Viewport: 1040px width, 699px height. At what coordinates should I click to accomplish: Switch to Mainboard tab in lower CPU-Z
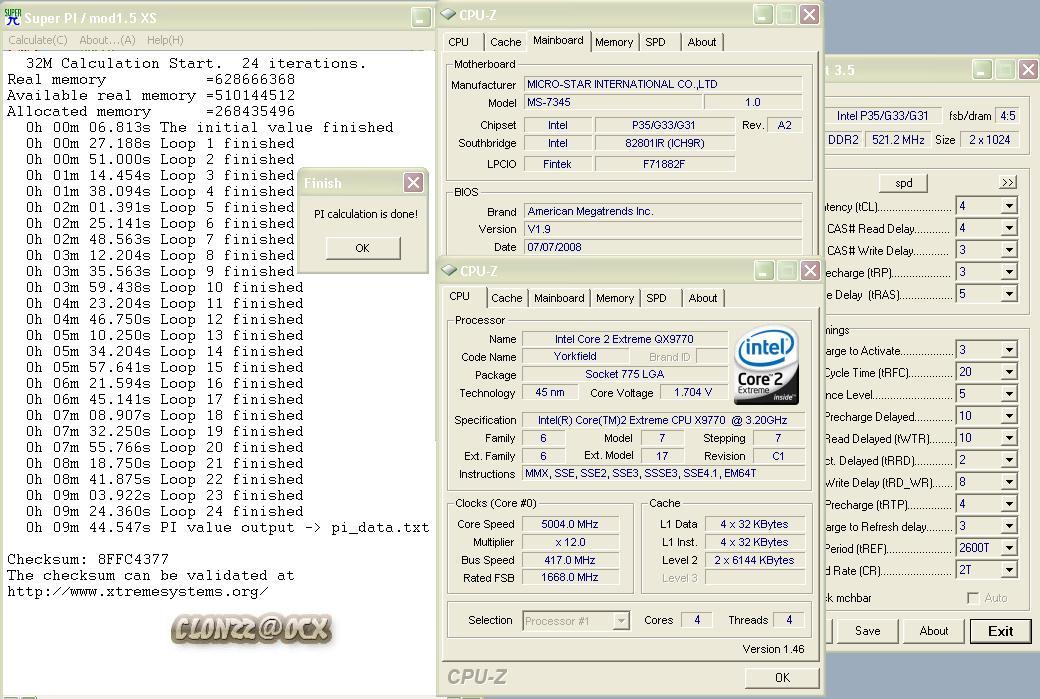[x=559, y=298]
